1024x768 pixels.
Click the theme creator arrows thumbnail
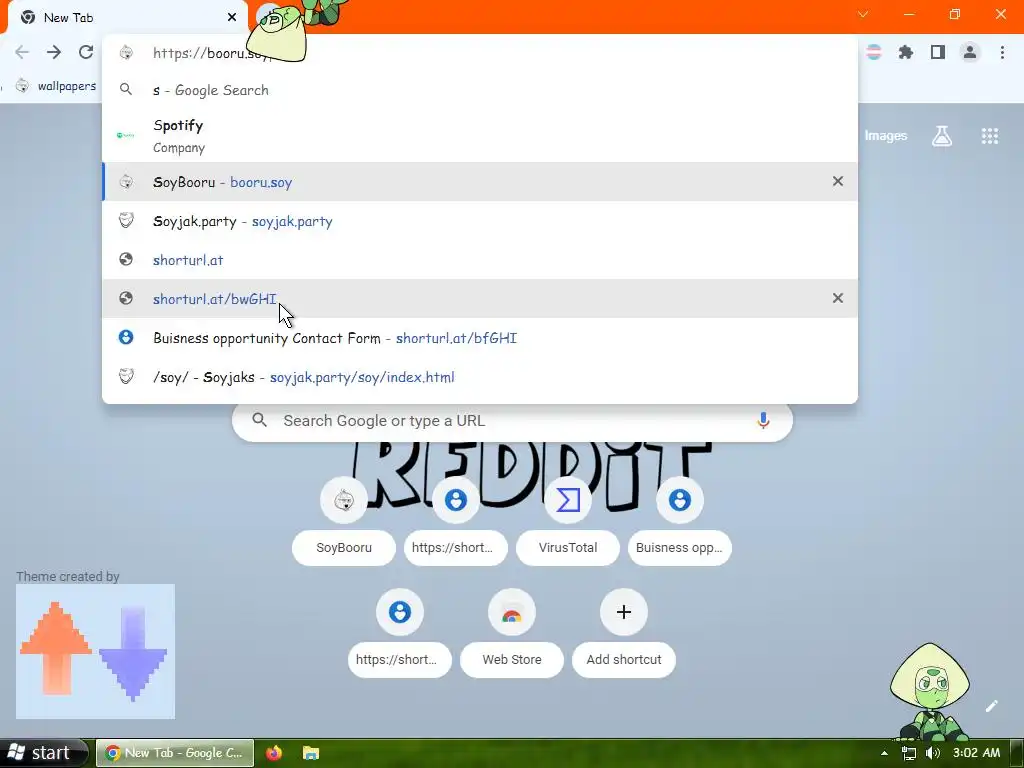coord(95,651)
